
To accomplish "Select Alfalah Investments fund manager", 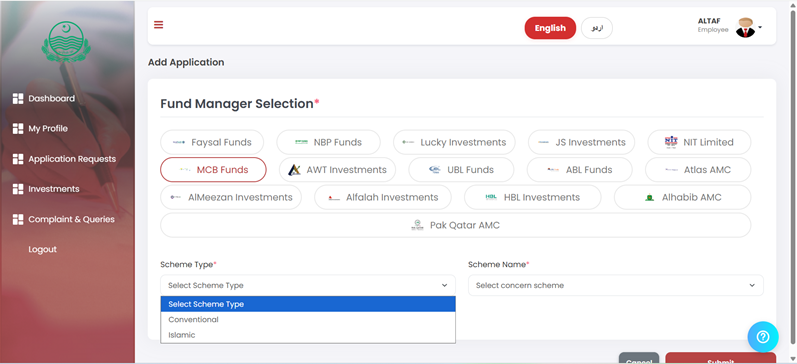I will [x=383, y=197].
